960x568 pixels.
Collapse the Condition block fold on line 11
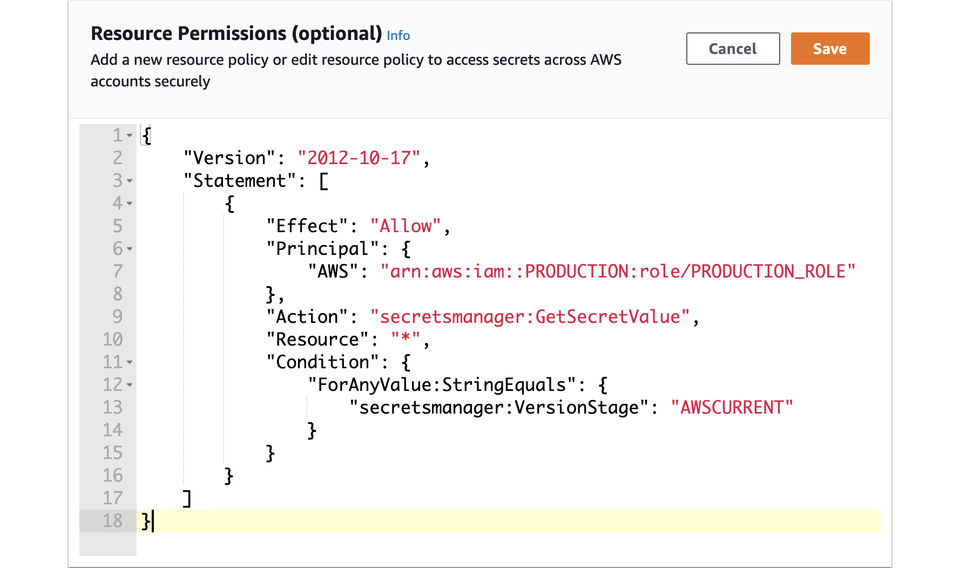[130, 362]
